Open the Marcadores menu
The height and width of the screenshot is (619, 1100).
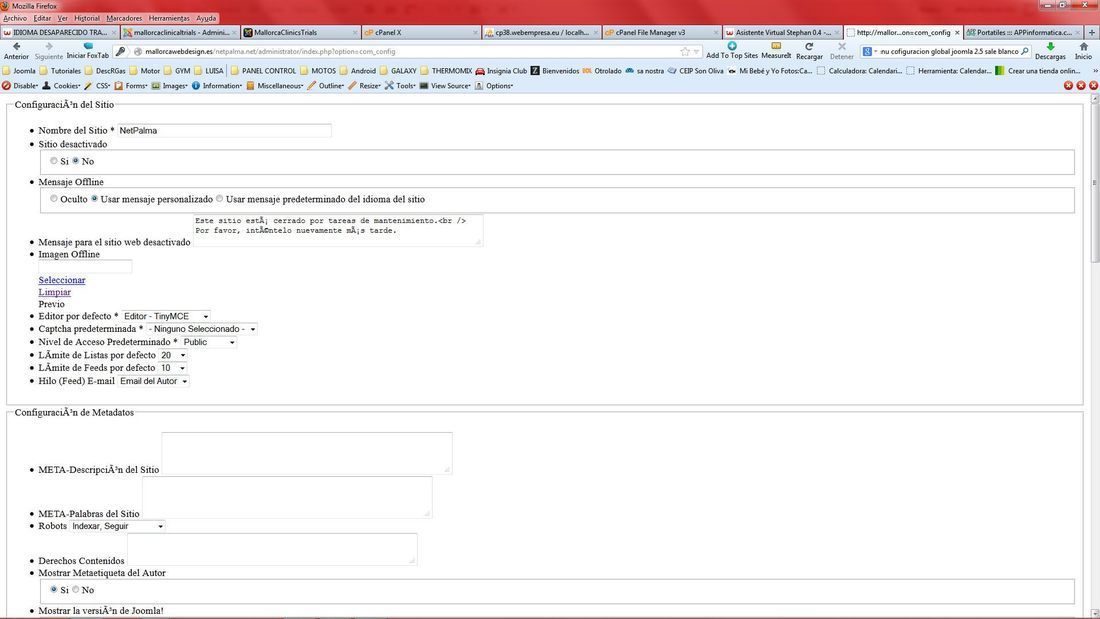tap(124, 18)
